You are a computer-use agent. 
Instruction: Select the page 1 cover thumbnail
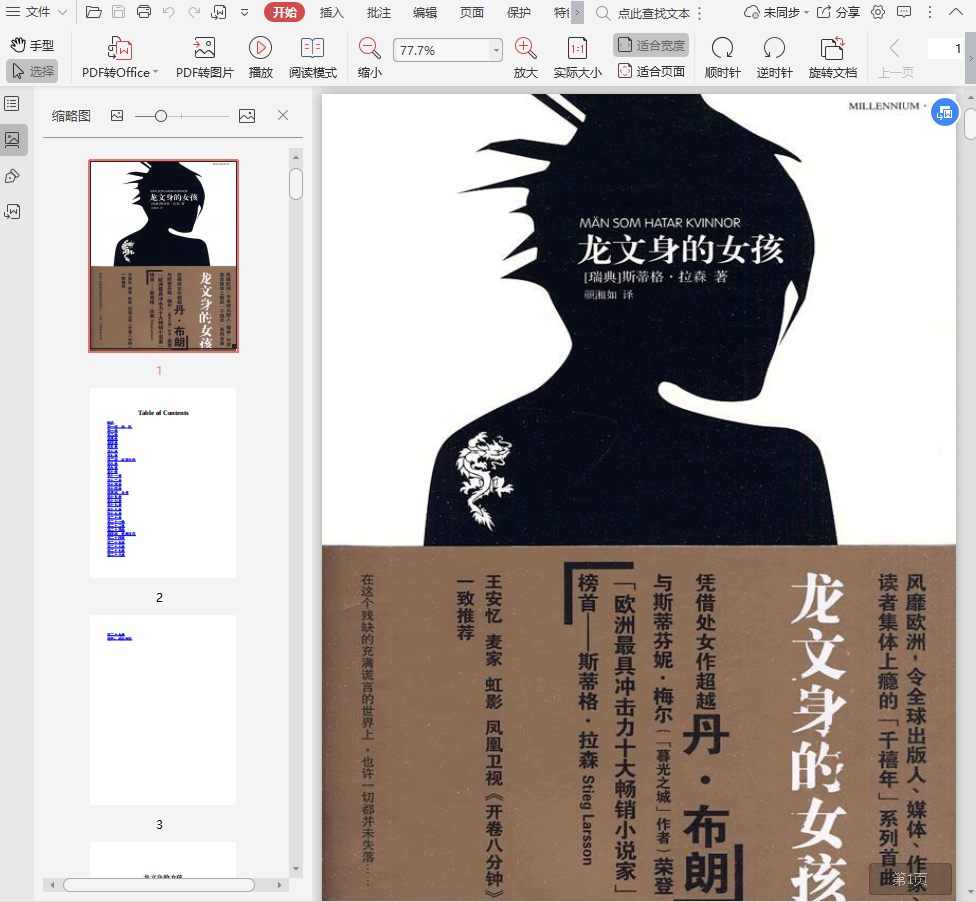click(x=163, y=256)
